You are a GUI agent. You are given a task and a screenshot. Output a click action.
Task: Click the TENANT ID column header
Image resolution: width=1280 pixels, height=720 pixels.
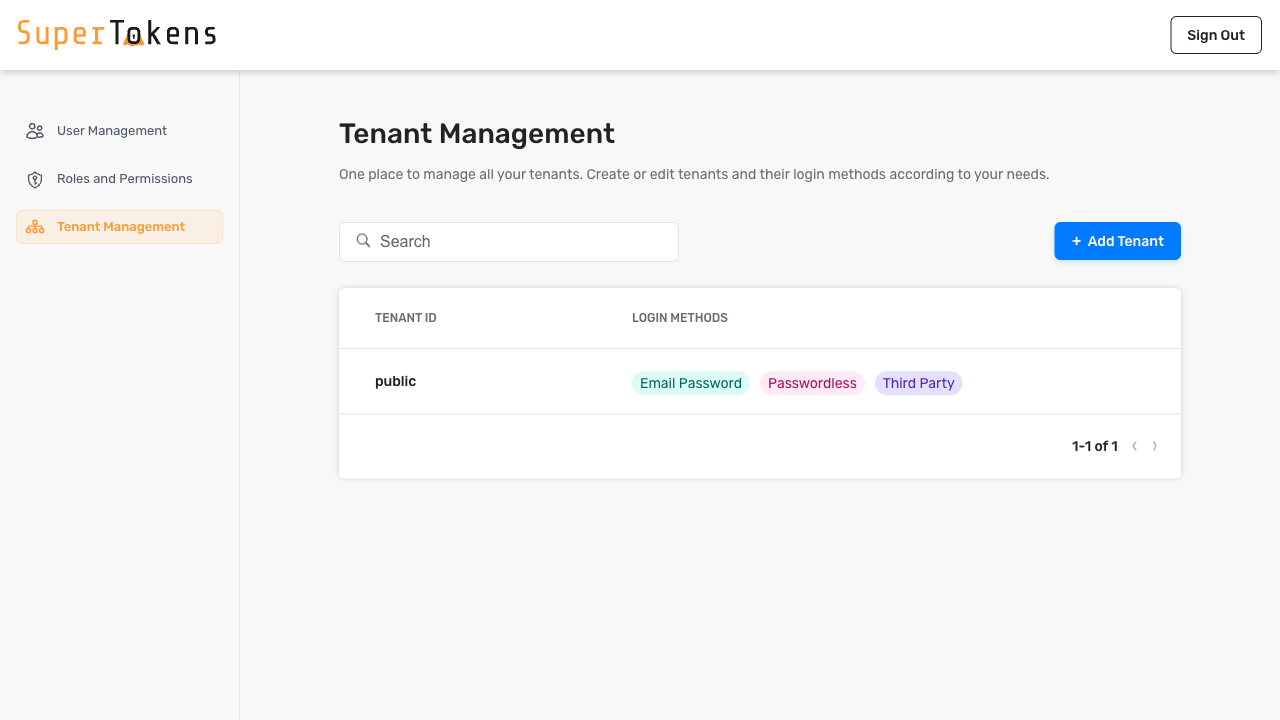click(x=405, y=317)
